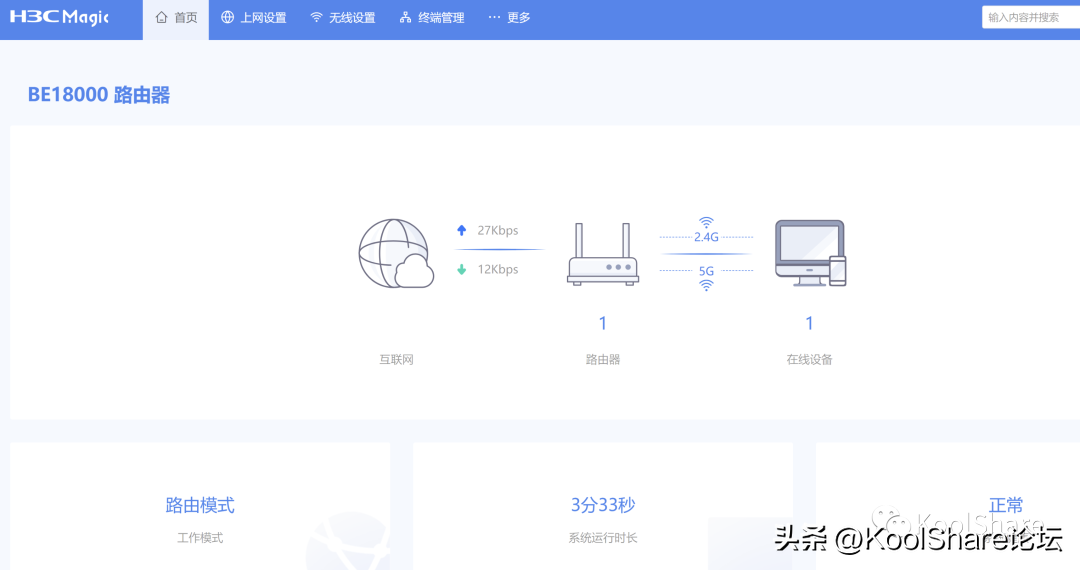The height and width of the screenshot is (570, 1080).
Task: Click the online devices monitor icon
Action: click(x=810, y=253)
